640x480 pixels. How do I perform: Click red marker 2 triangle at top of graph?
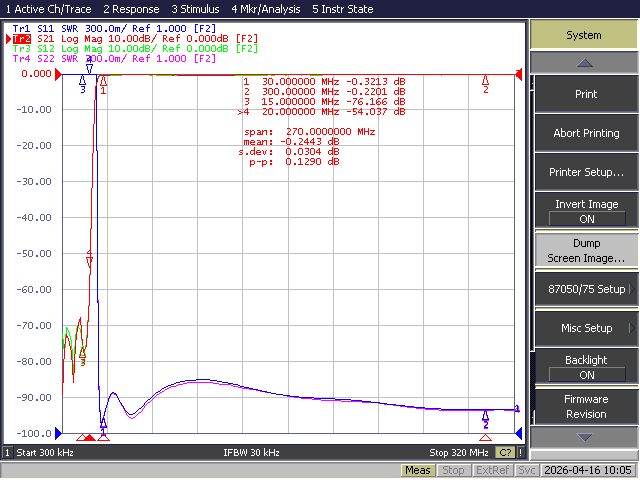point(485,79)
